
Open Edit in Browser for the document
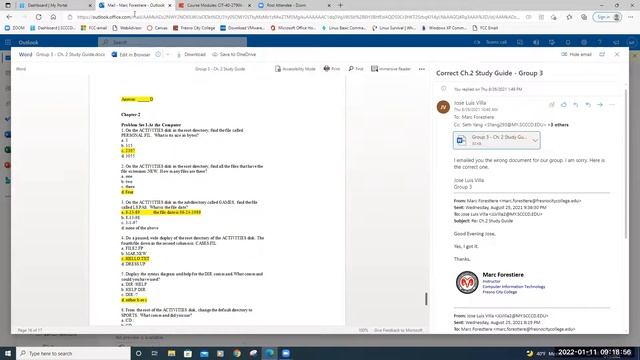pyautogui.click(x=131, y=54)
